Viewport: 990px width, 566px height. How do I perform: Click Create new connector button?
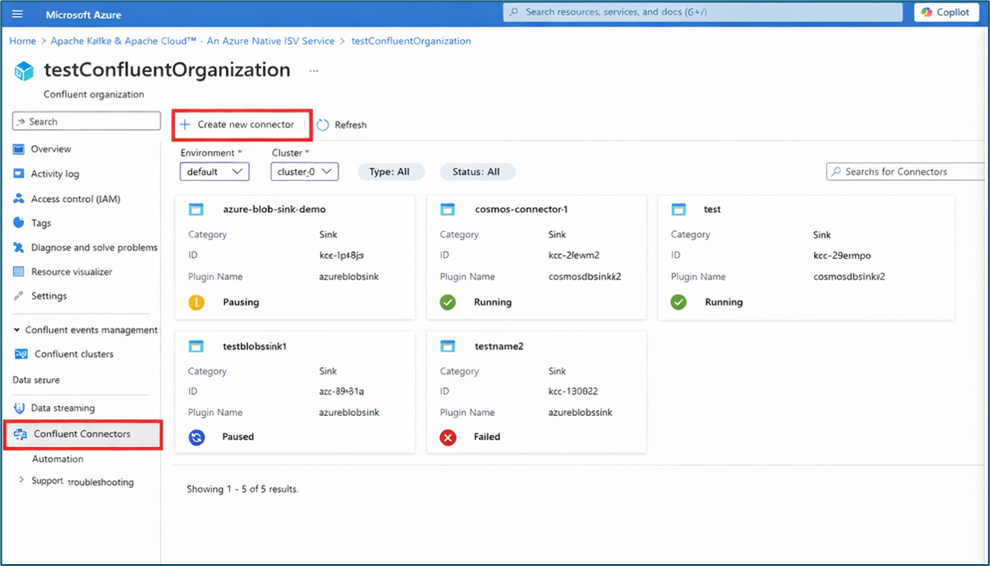(242, 124)
